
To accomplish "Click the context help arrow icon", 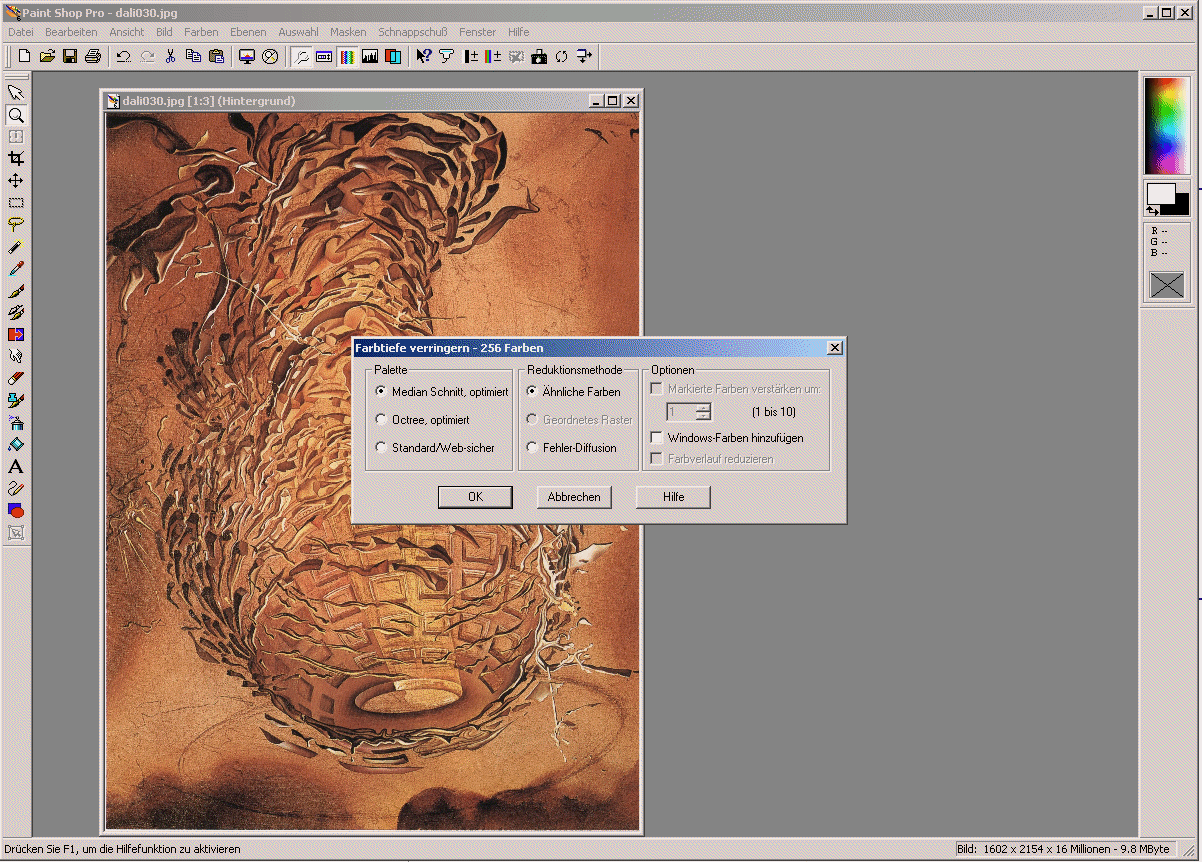I will 424,56.
